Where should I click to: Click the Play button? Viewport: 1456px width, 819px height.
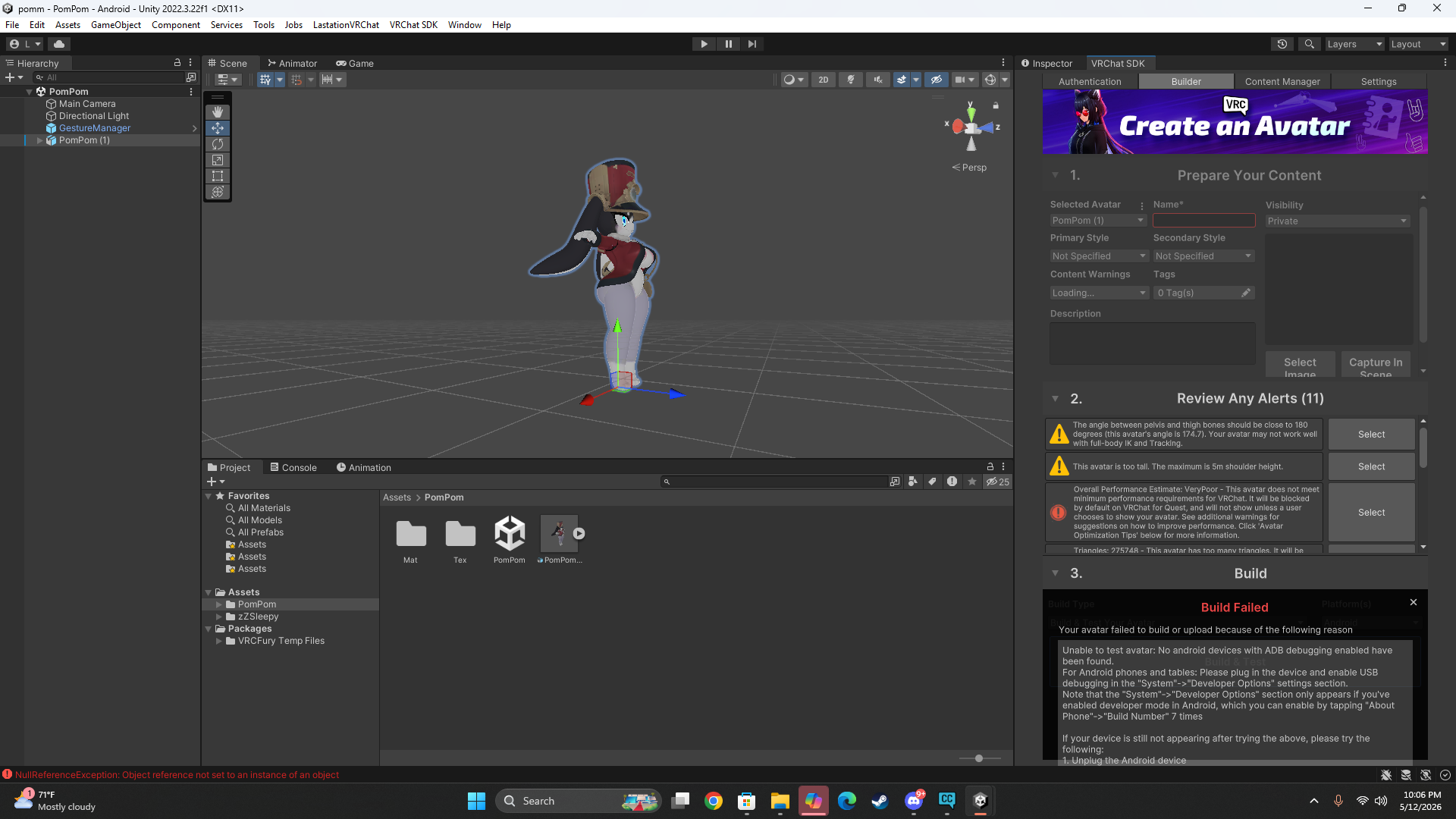click(x=704, y=44)
